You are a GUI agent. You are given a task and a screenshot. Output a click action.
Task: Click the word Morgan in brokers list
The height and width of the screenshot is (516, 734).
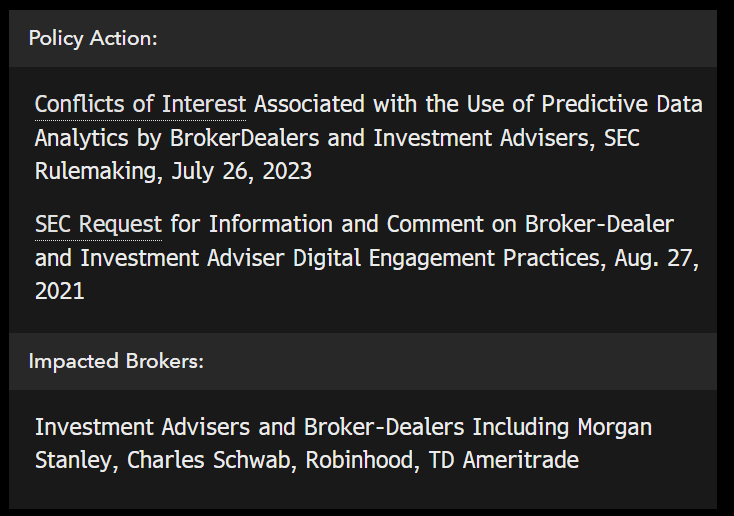click(614, 427)
